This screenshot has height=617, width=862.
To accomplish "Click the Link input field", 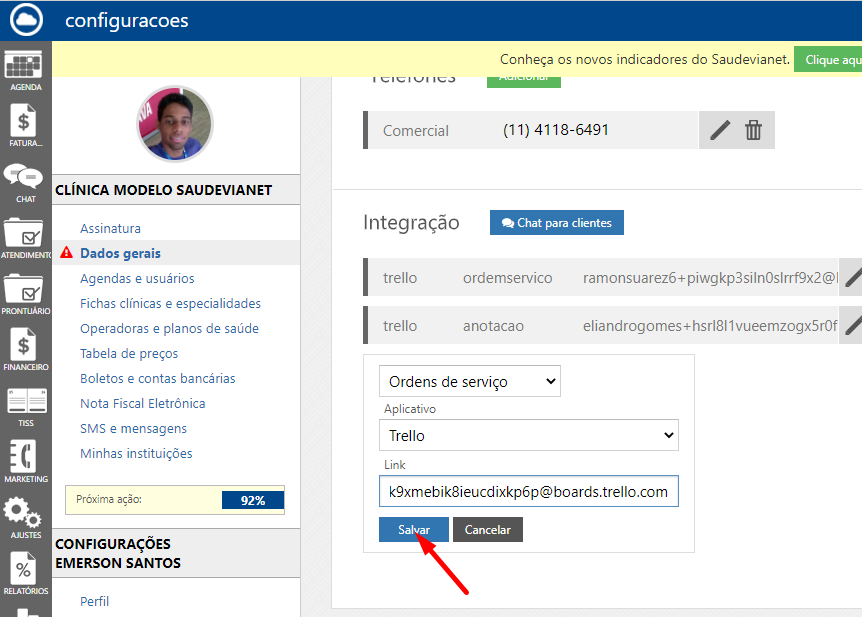I will (529, 491).
